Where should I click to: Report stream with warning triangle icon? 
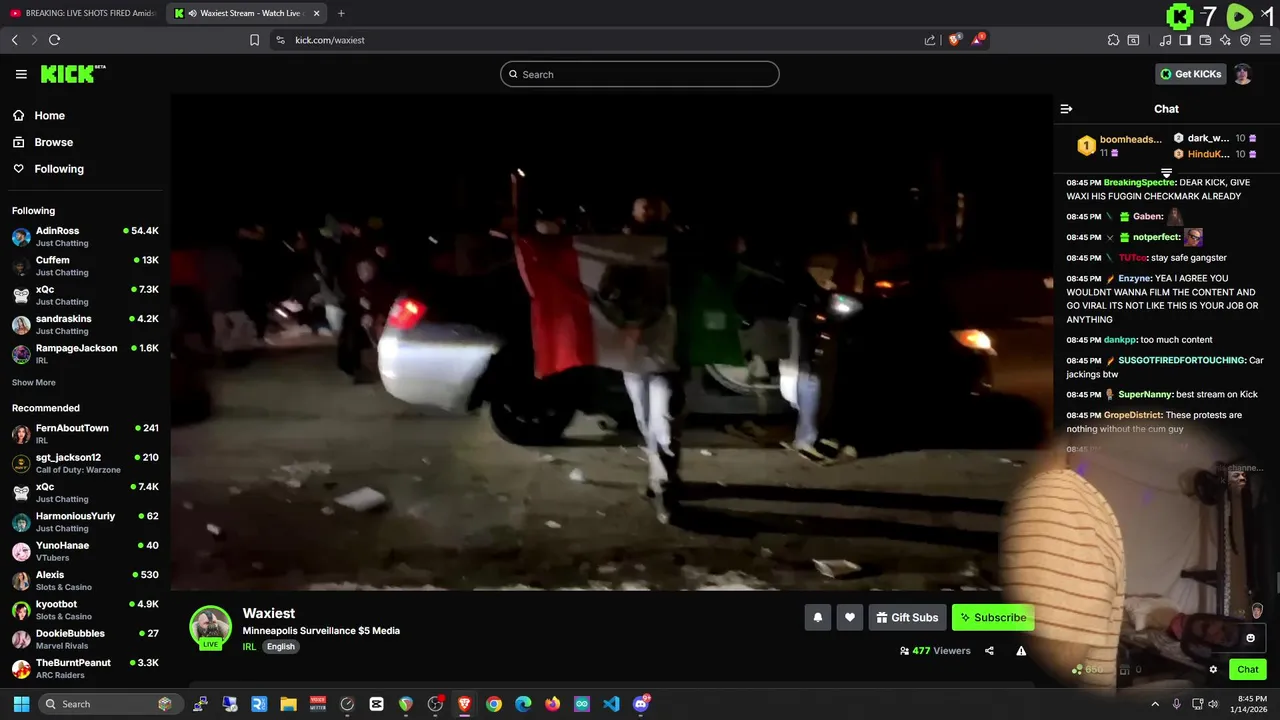click(1021, 651)
